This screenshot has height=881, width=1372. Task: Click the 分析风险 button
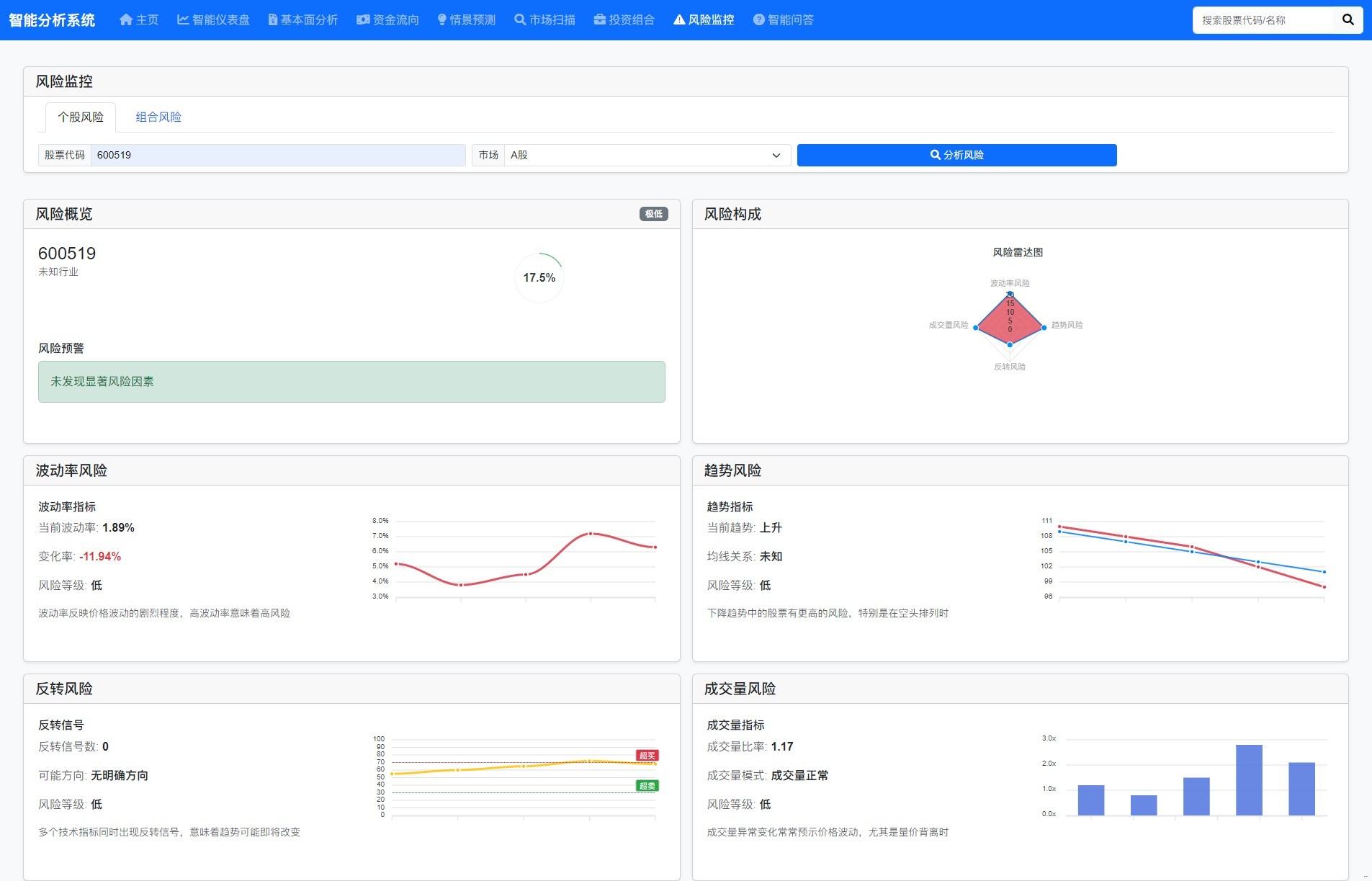956,155
